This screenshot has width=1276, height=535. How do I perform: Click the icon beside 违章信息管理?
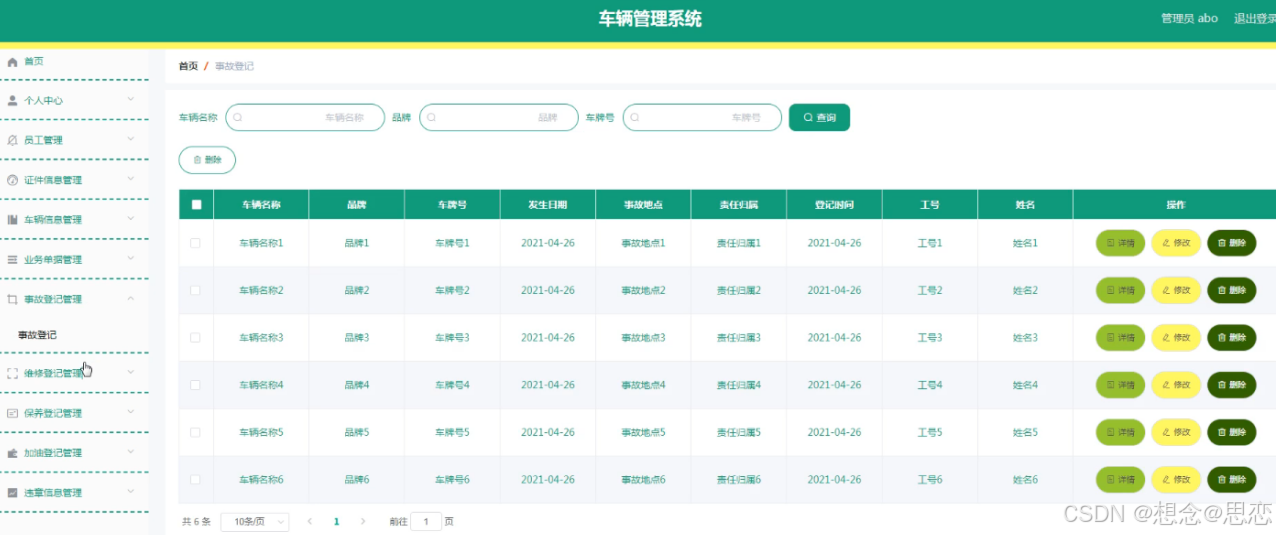(x=12, y=492)
